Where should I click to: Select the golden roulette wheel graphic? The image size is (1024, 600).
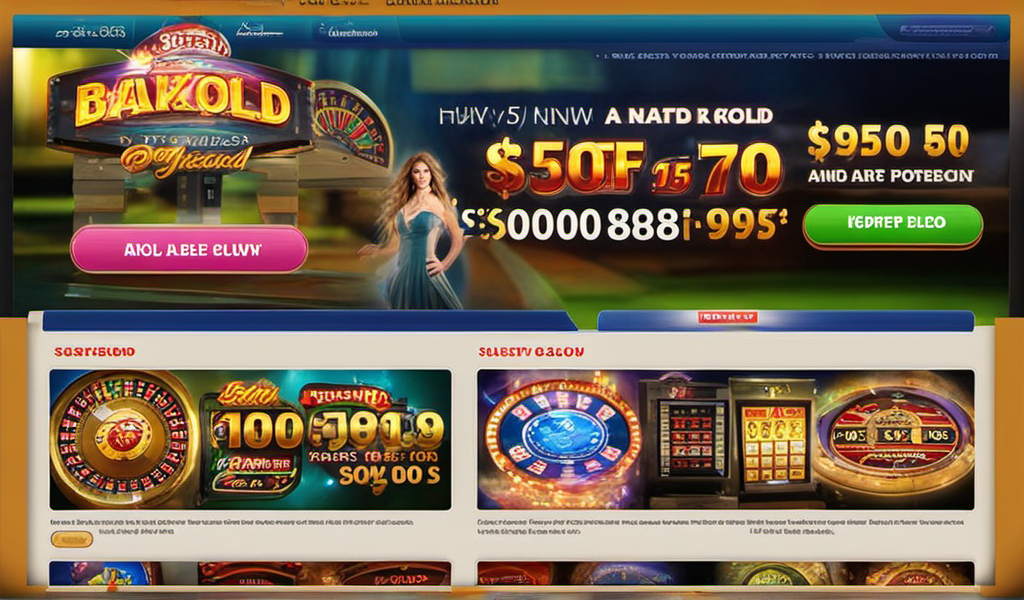123,439
